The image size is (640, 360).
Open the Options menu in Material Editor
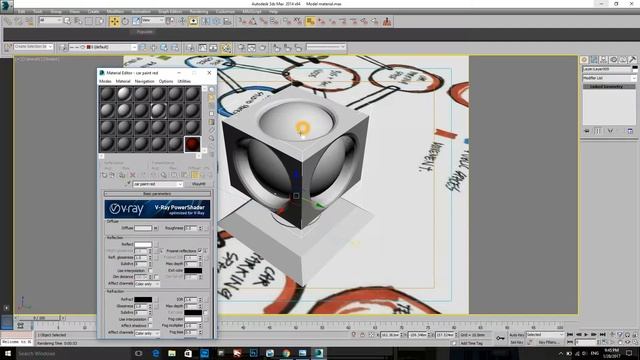(166, 81)
